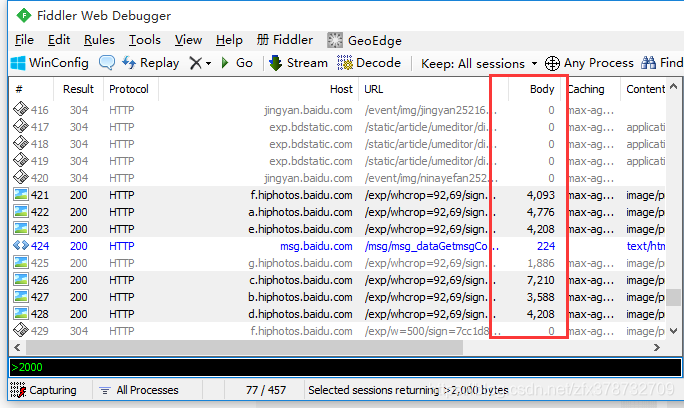
Task: Click the horizontal scrollbar right arrow
Action: [657, 347]
